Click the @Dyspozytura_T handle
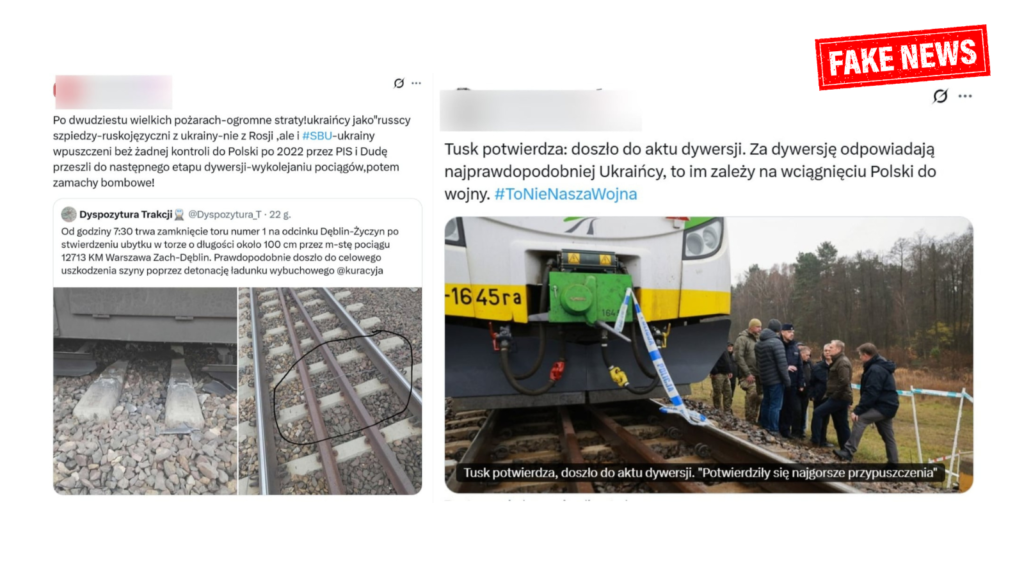The height and width of the screenshot is (576, 1024). [225, 214]
